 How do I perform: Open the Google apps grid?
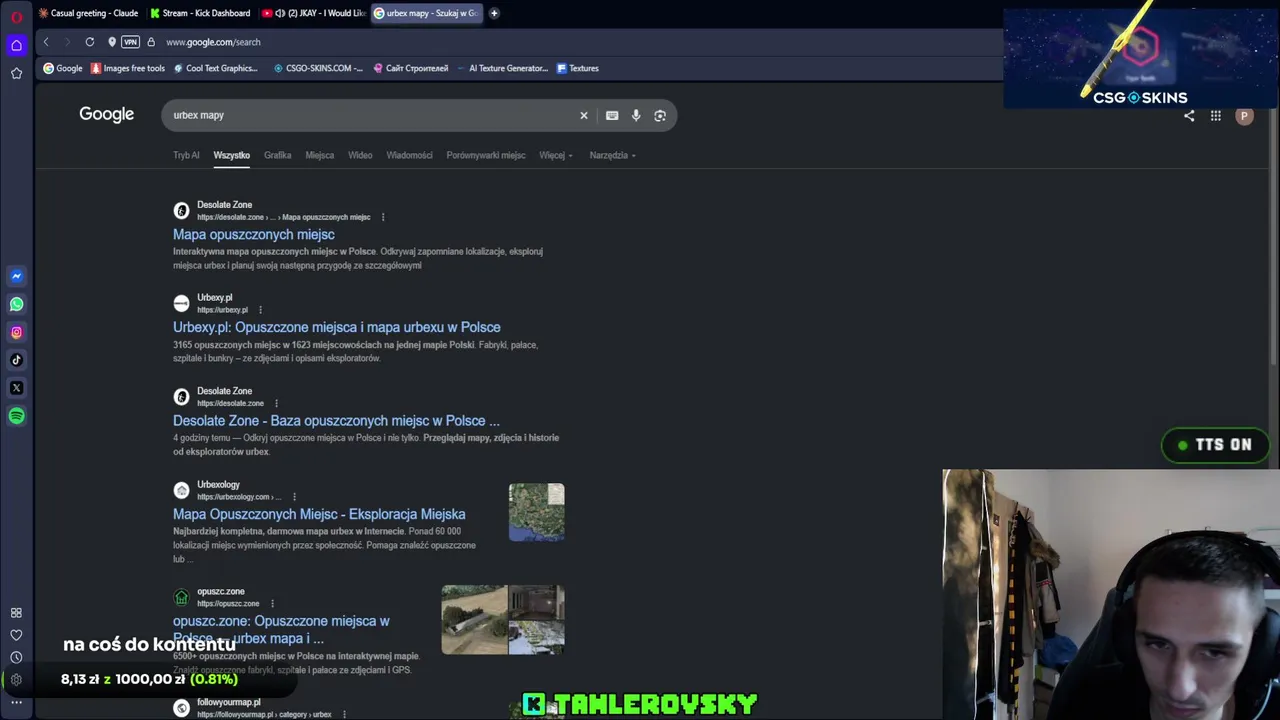[x=1216, y=116]
